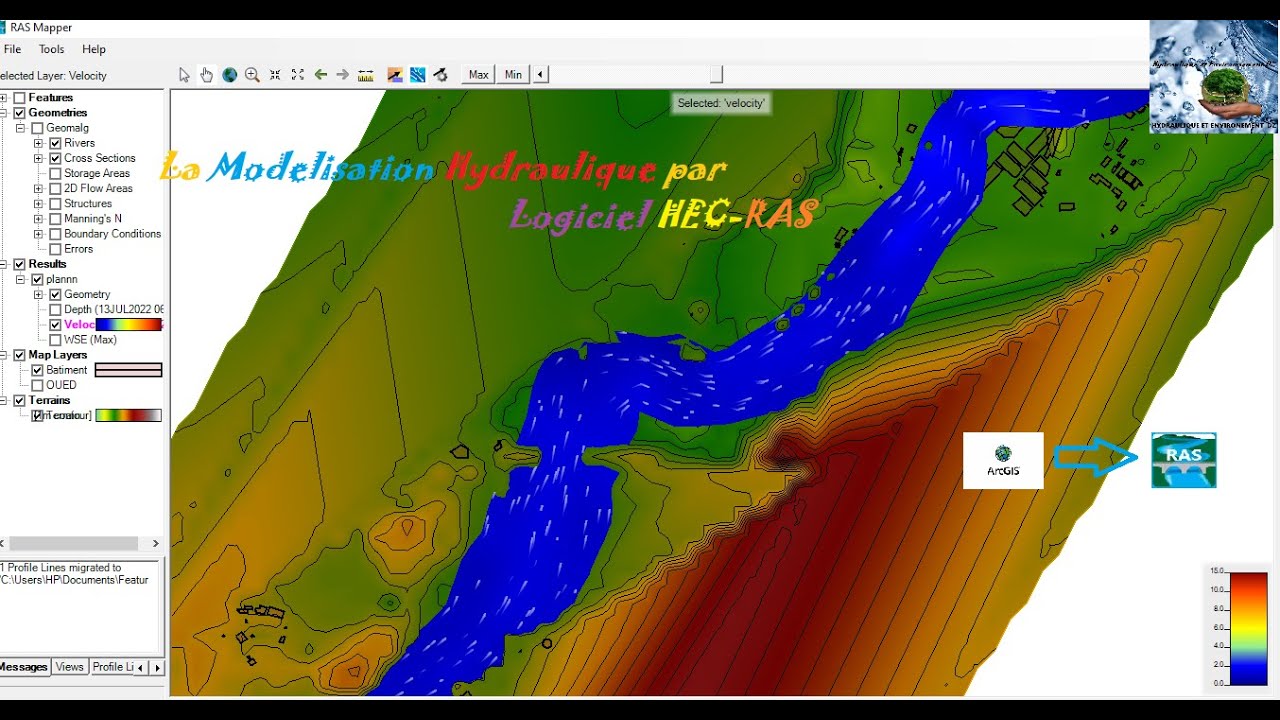Switch to the Views tab

[70, 667]
